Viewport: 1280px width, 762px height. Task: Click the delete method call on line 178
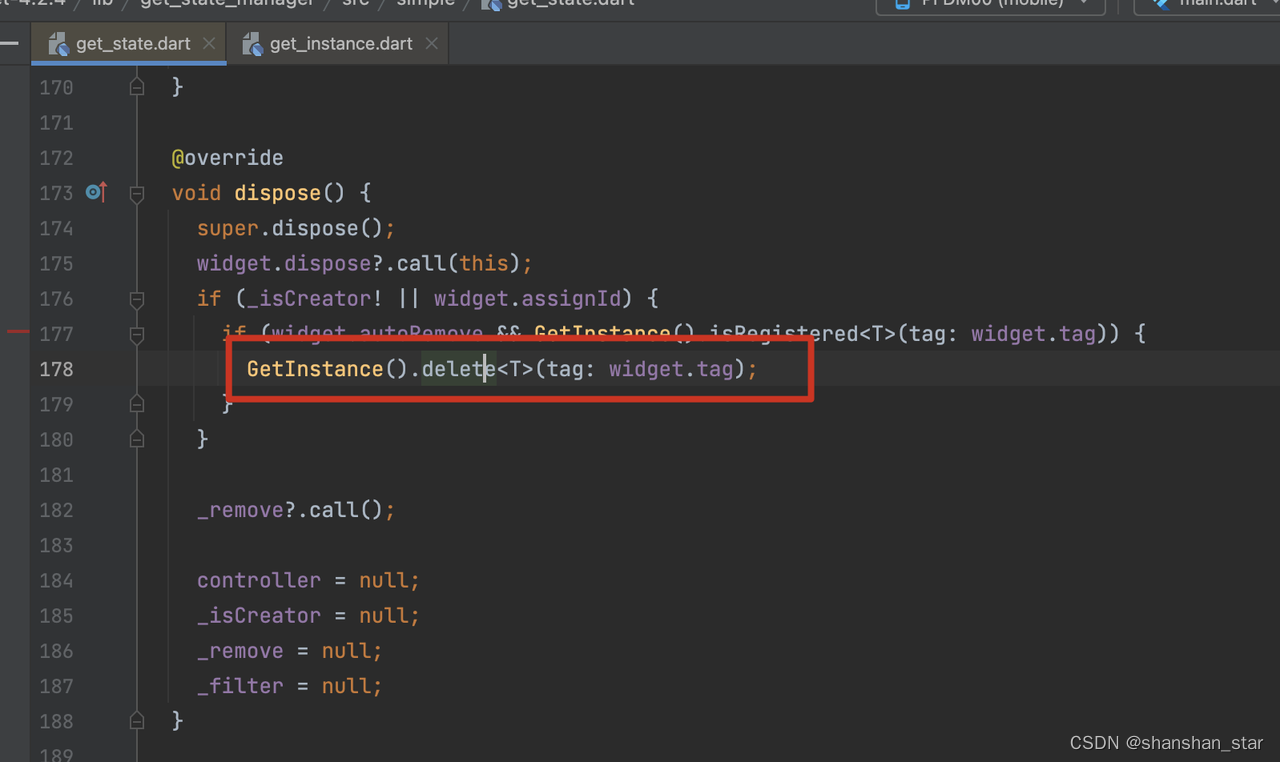459,369
